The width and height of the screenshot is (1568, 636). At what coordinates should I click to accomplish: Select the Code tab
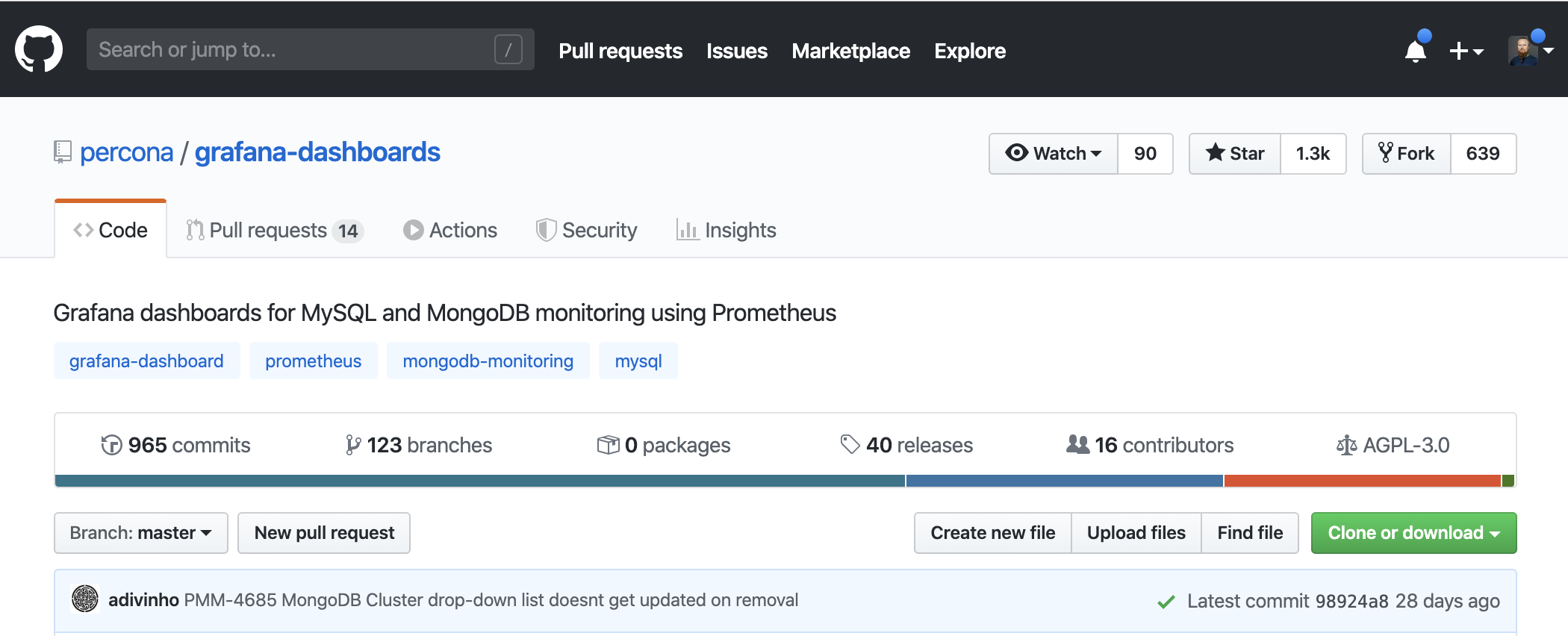111,230
